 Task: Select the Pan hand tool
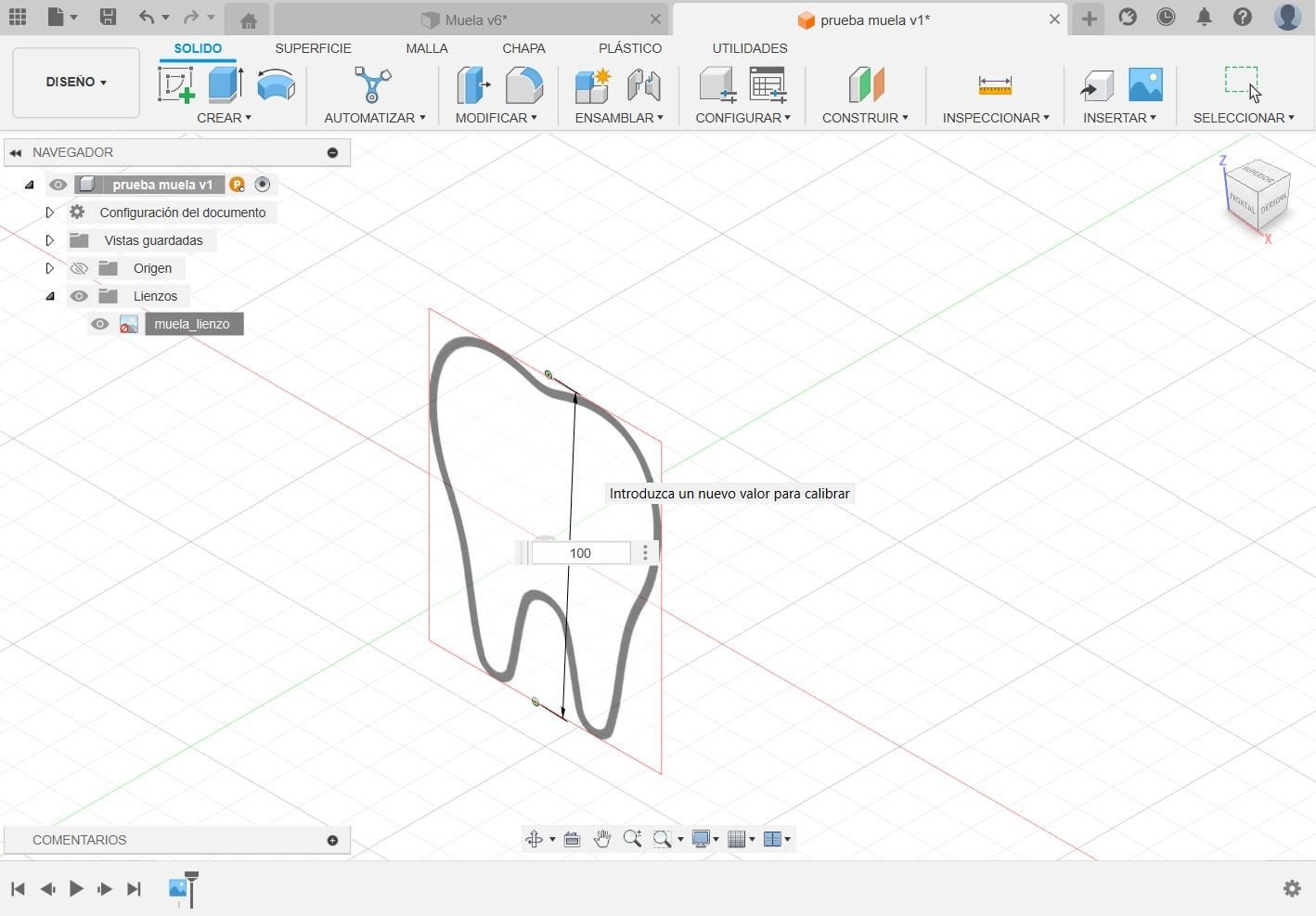pos(602,839)
